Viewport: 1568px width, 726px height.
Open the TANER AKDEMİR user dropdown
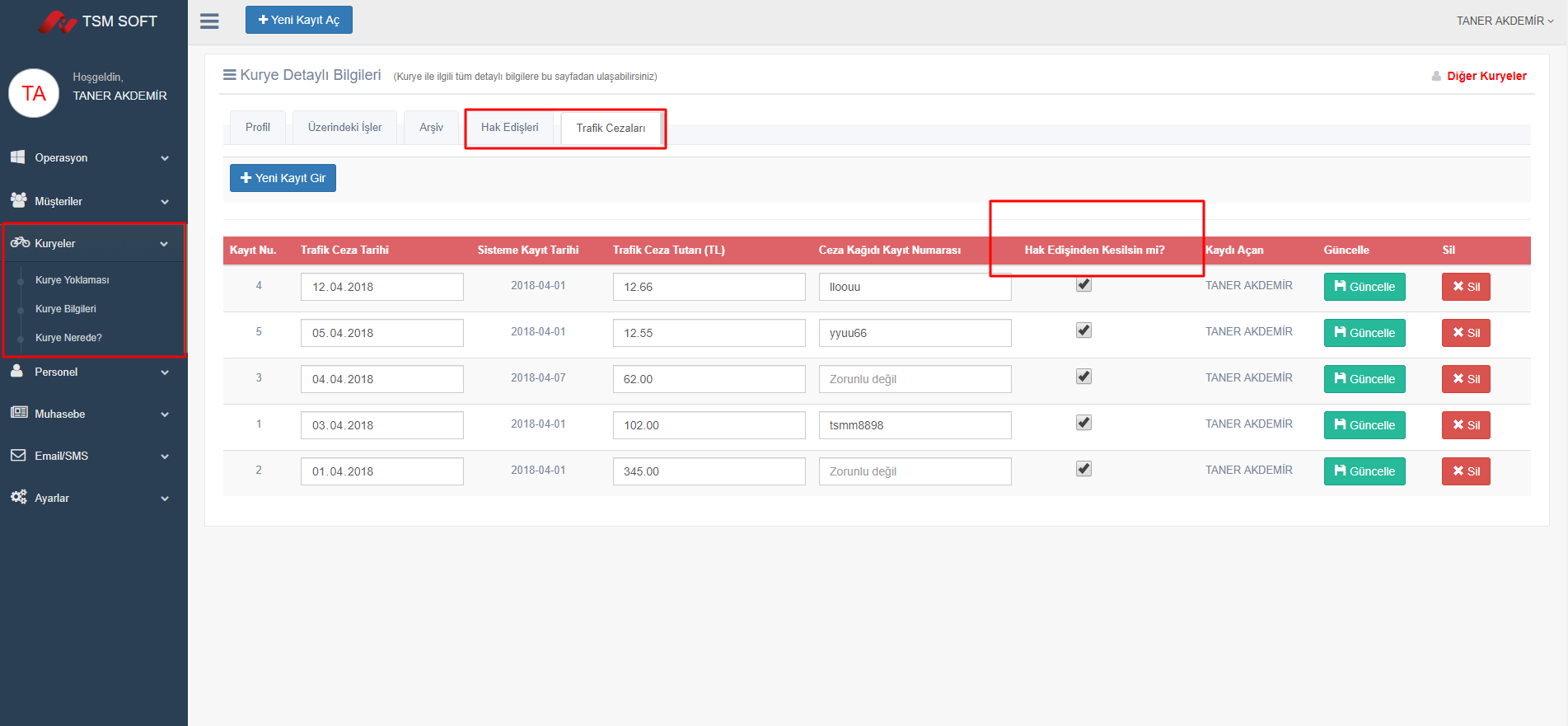[1504, 21]
